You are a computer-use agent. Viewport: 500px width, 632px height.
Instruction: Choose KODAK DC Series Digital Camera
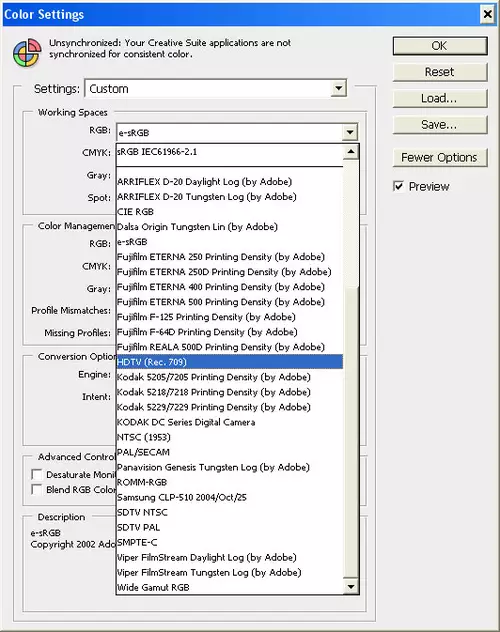230,422
